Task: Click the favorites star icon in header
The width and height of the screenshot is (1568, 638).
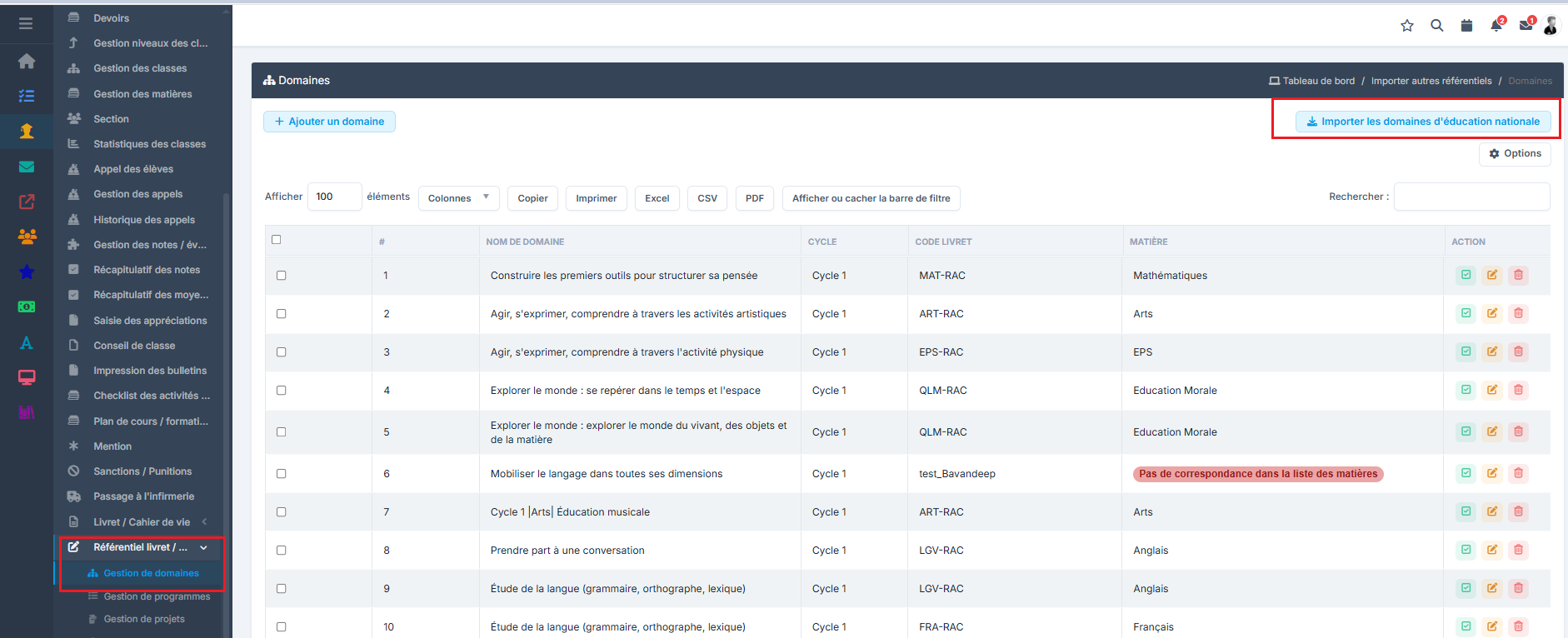Action: [x=1407, y=26]
